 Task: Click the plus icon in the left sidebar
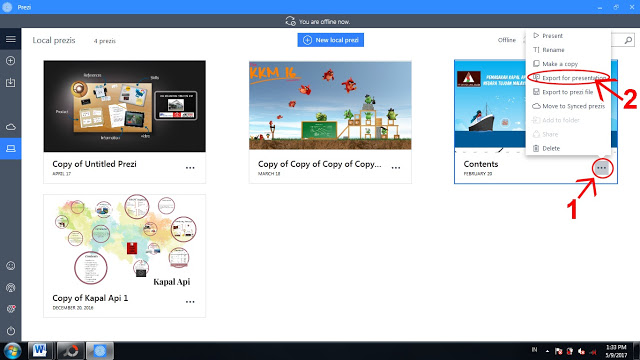click(x=11, y=61)
